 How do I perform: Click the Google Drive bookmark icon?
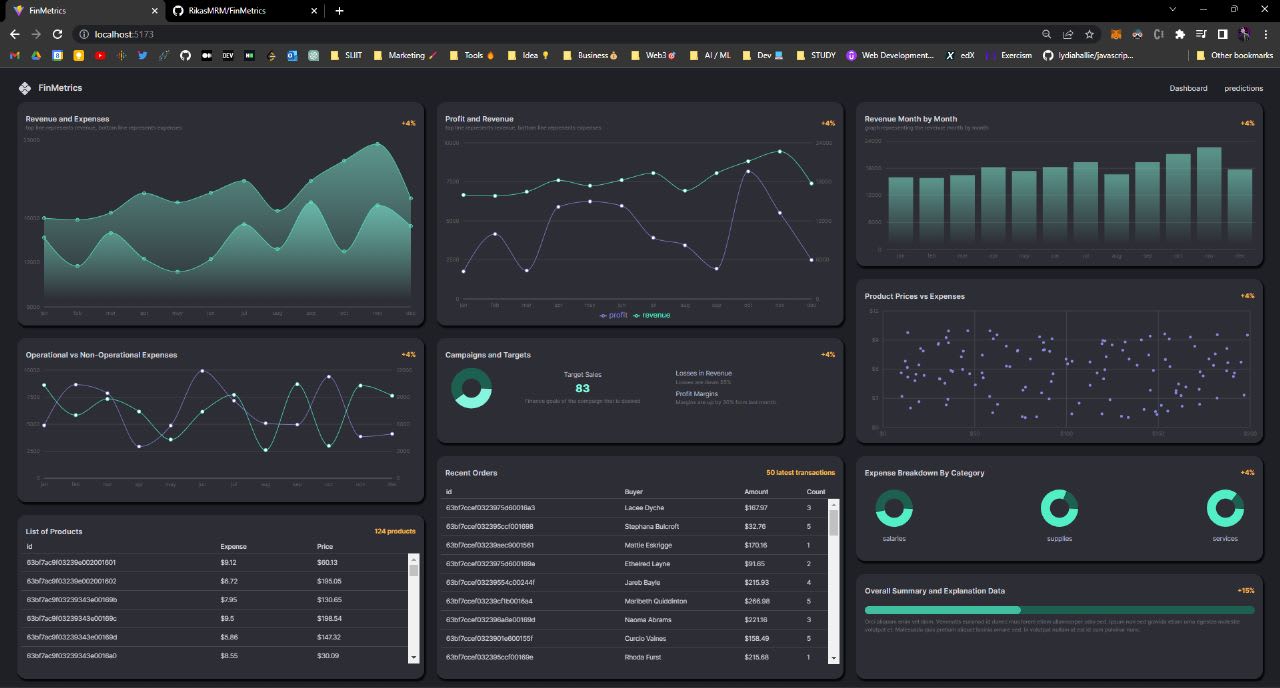tap(35, 55)
